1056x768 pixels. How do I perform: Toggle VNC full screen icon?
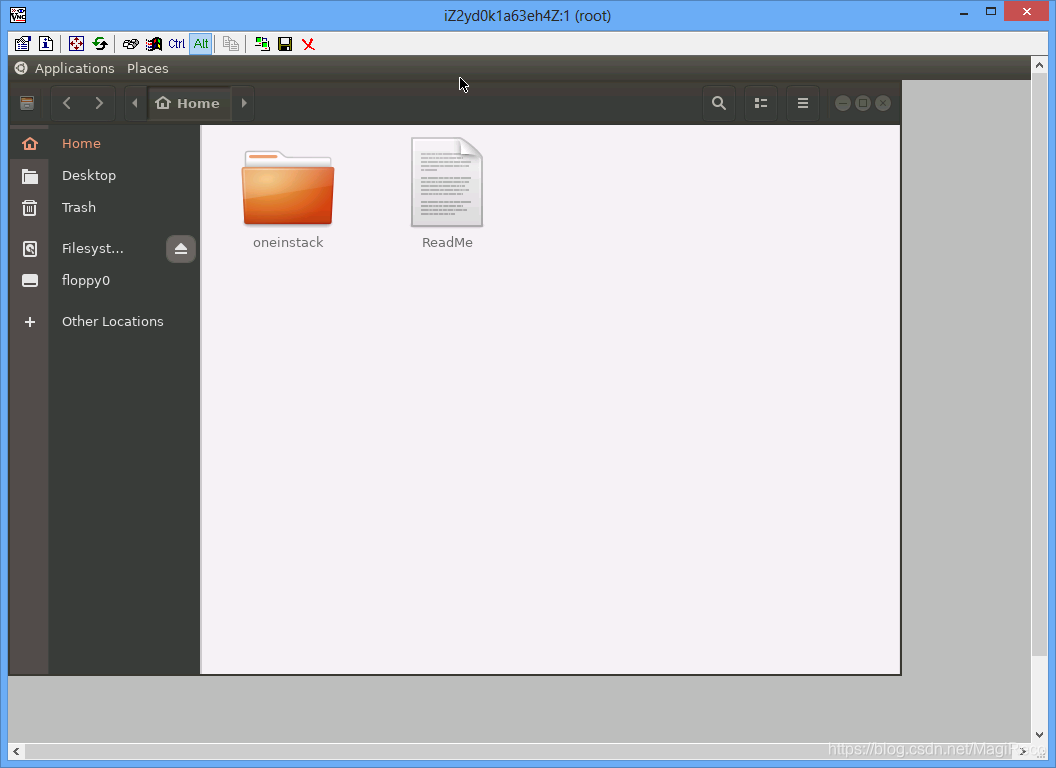pos(77,44)
